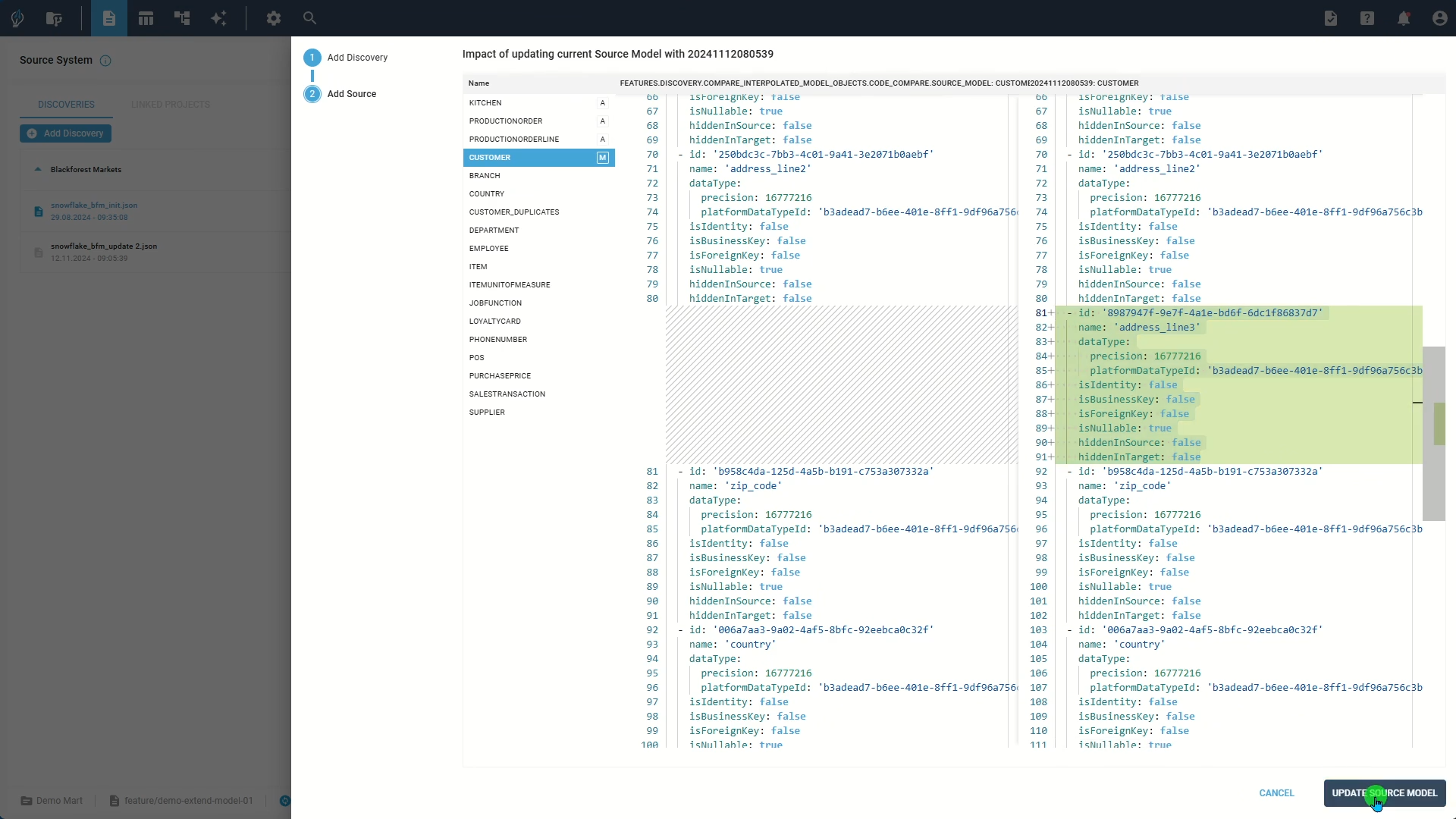Select PRODUCTIONORDERLINE in object list
The width and height of the screenshot is (1456, 819).
point(539,140)
